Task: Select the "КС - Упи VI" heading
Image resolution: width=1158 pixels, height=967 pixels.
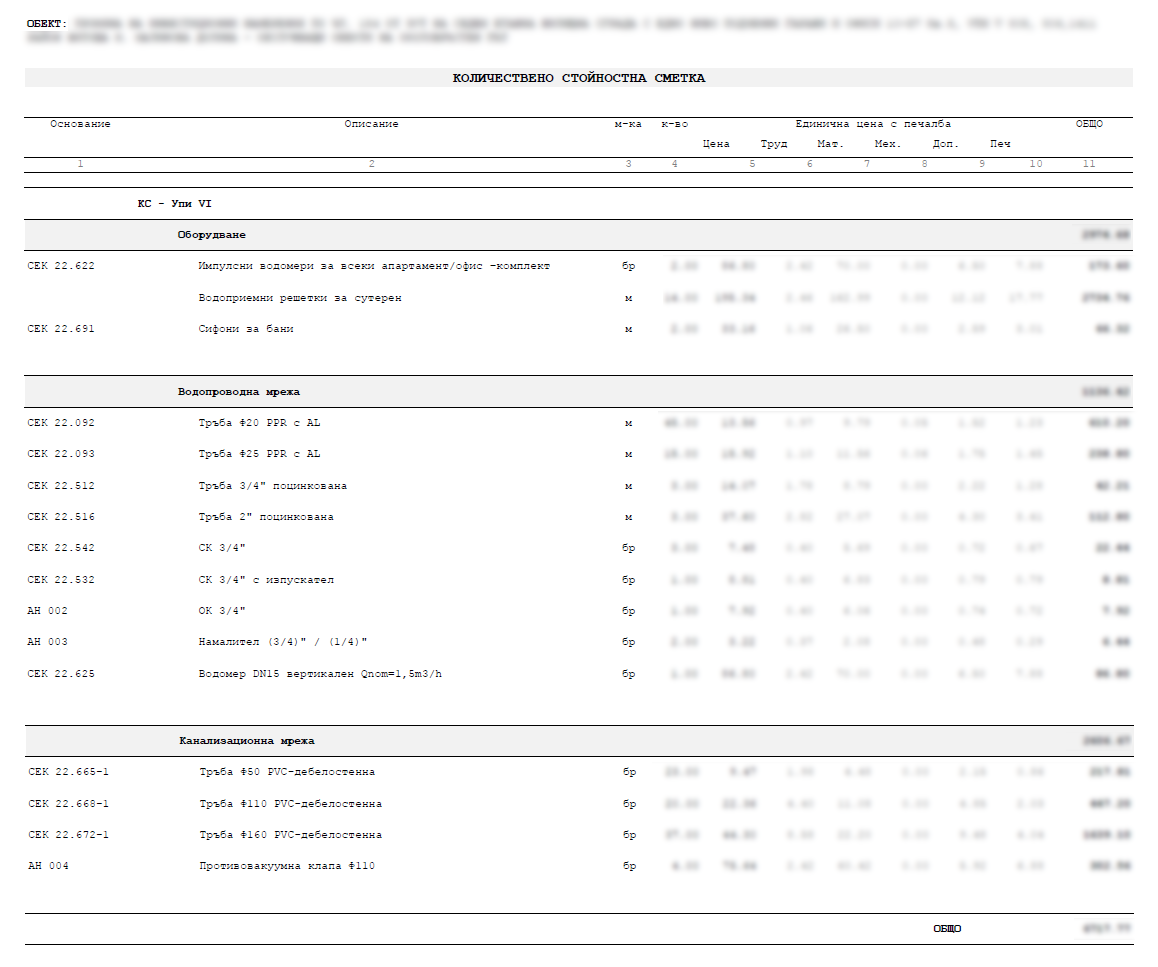Action: click(x=174, y=203)
